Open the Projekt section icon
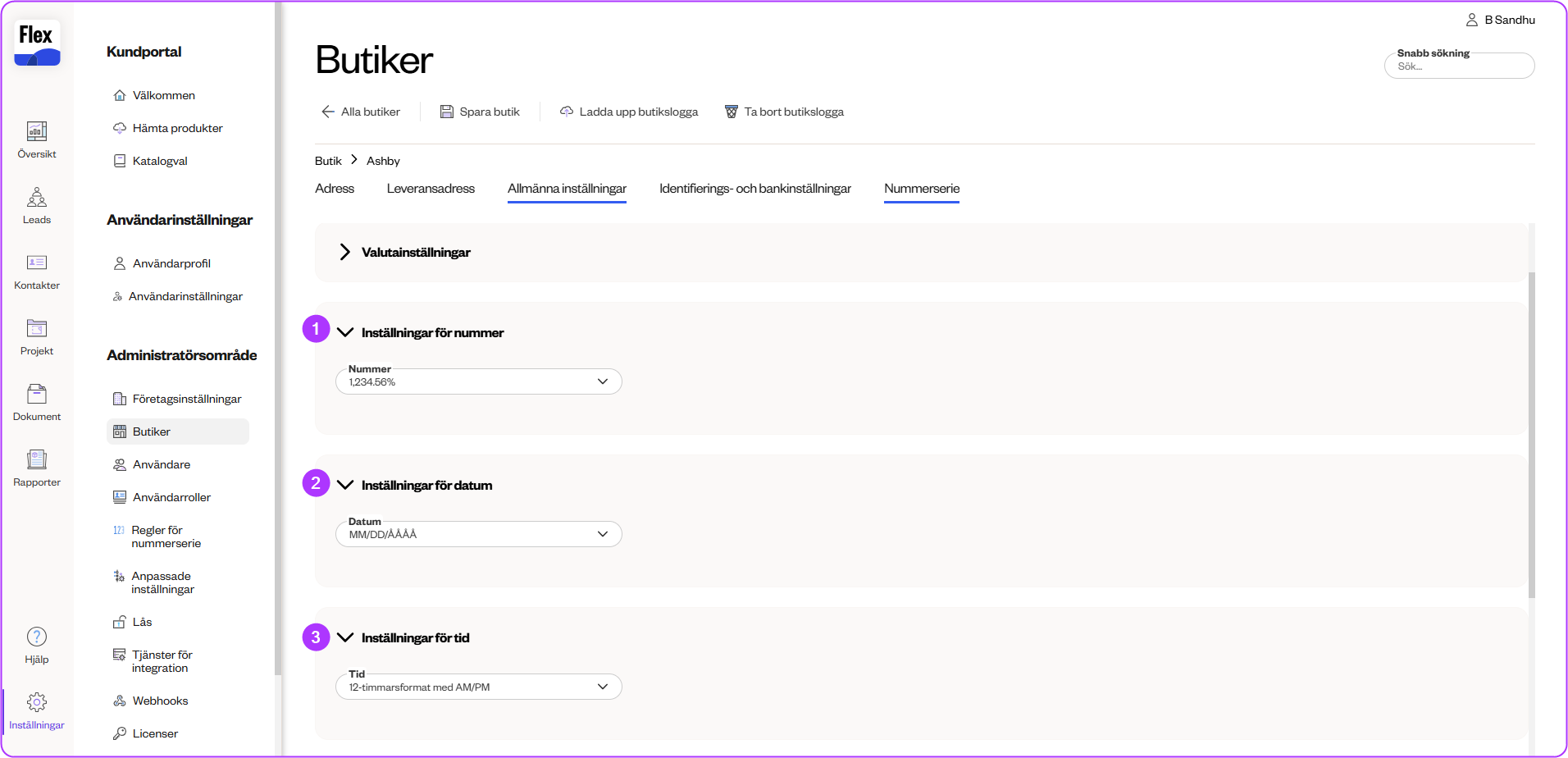This screenshot has height=758, width=1568. click(x=37, y=329)
